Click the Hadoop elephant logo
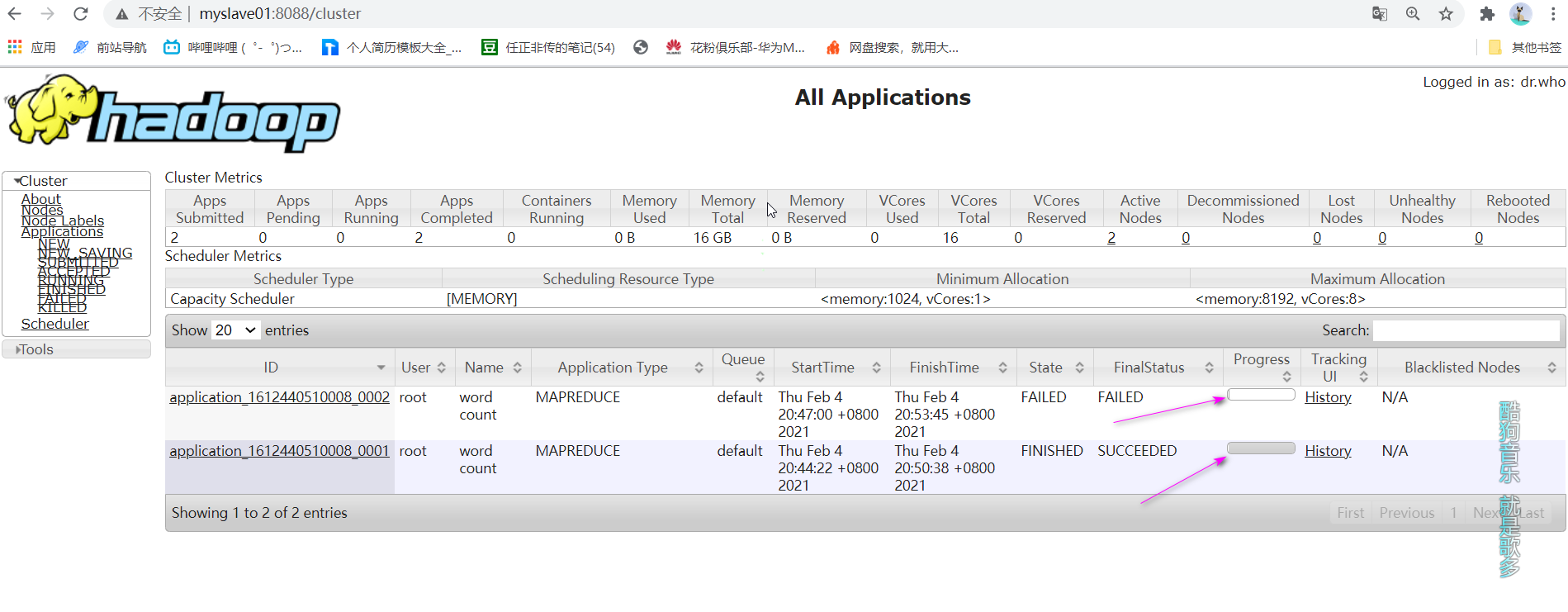Viewport: 1568px width, 612px height. click(173, 114)
